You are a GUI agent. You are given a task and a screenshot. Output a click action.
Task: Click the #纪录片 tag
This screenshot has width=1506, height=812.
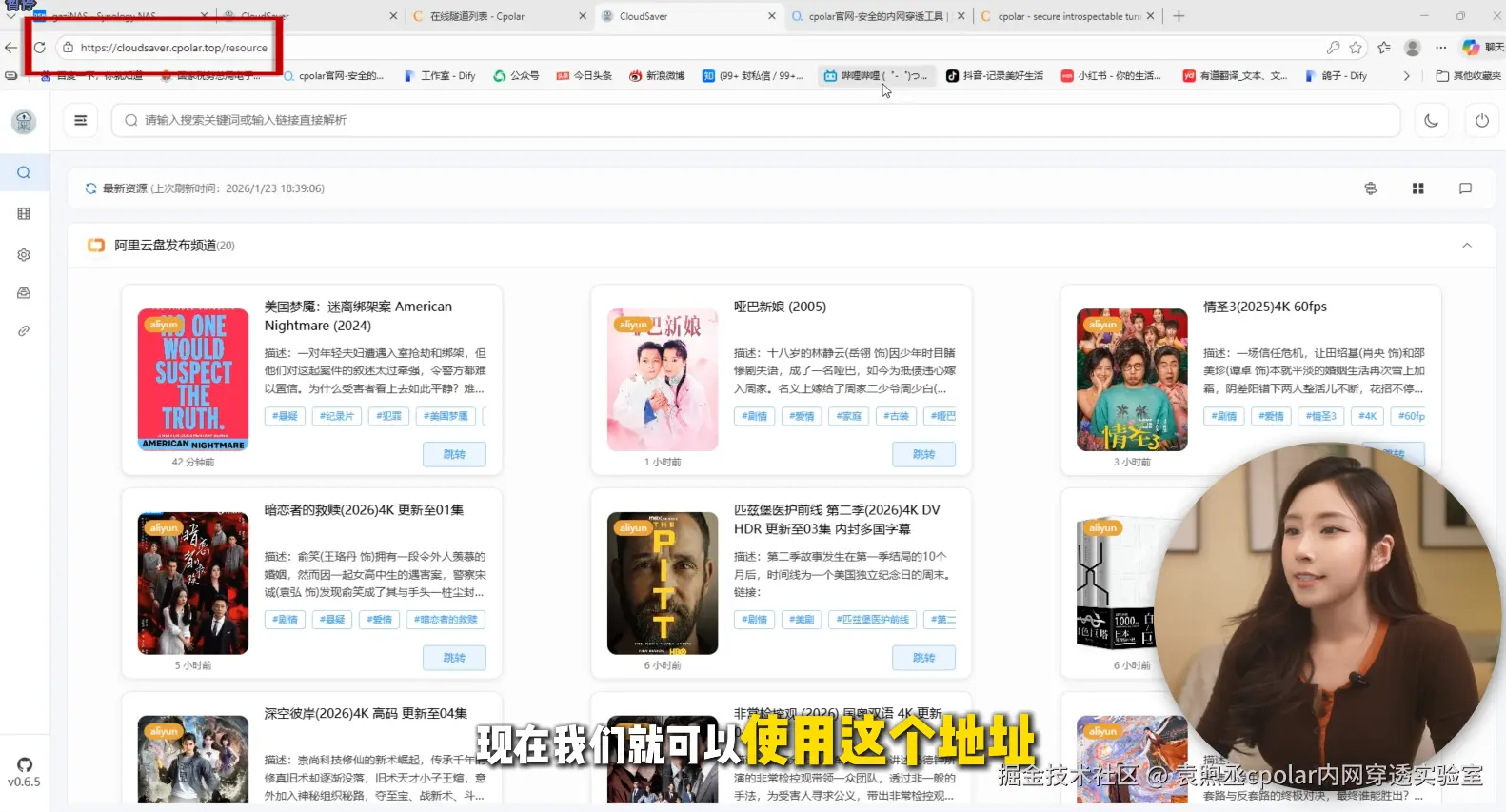pyautogui.click(x=336, y=416)
